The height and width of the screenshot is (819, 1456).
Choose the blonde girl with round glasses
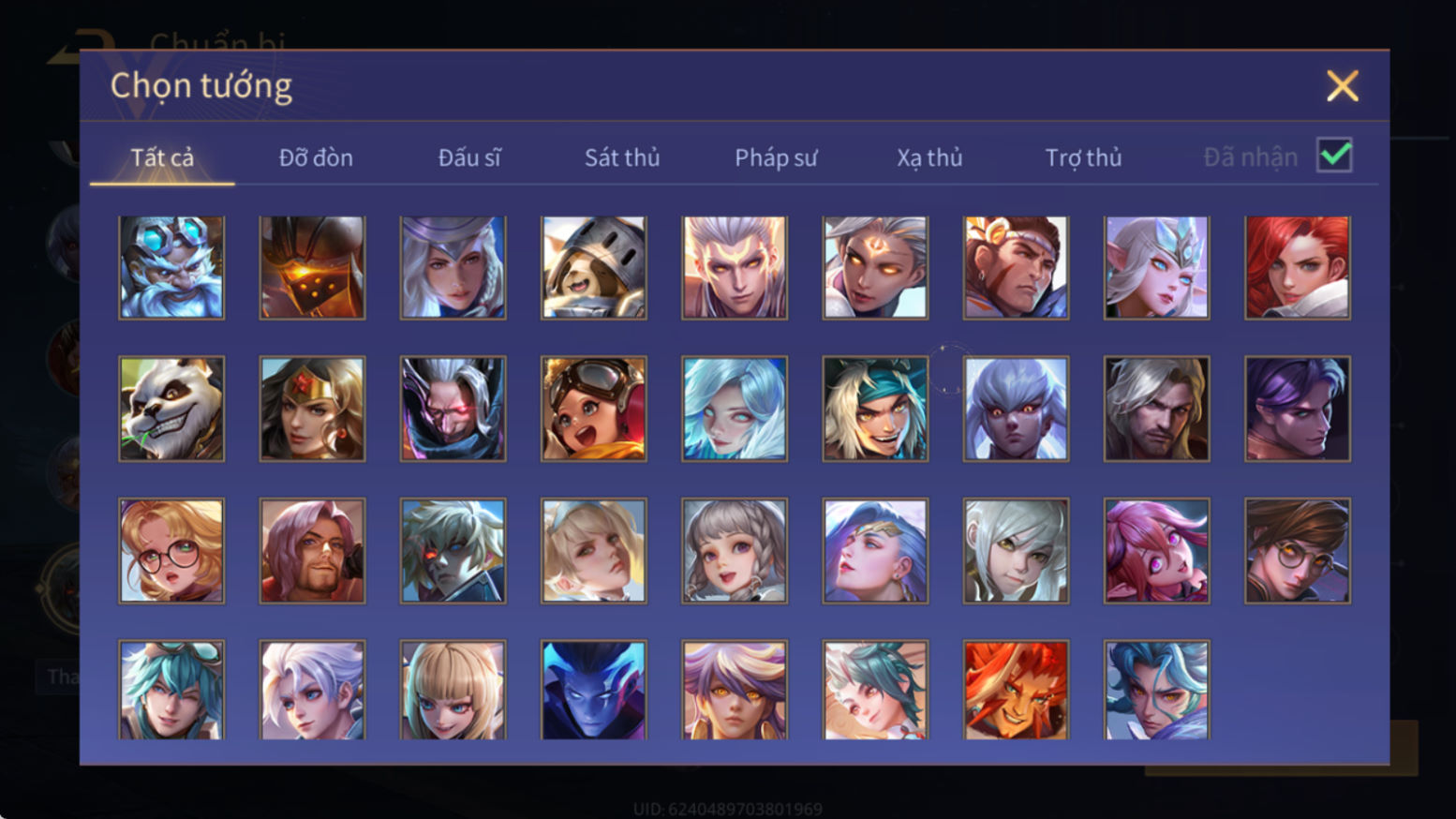pos(171,550)
